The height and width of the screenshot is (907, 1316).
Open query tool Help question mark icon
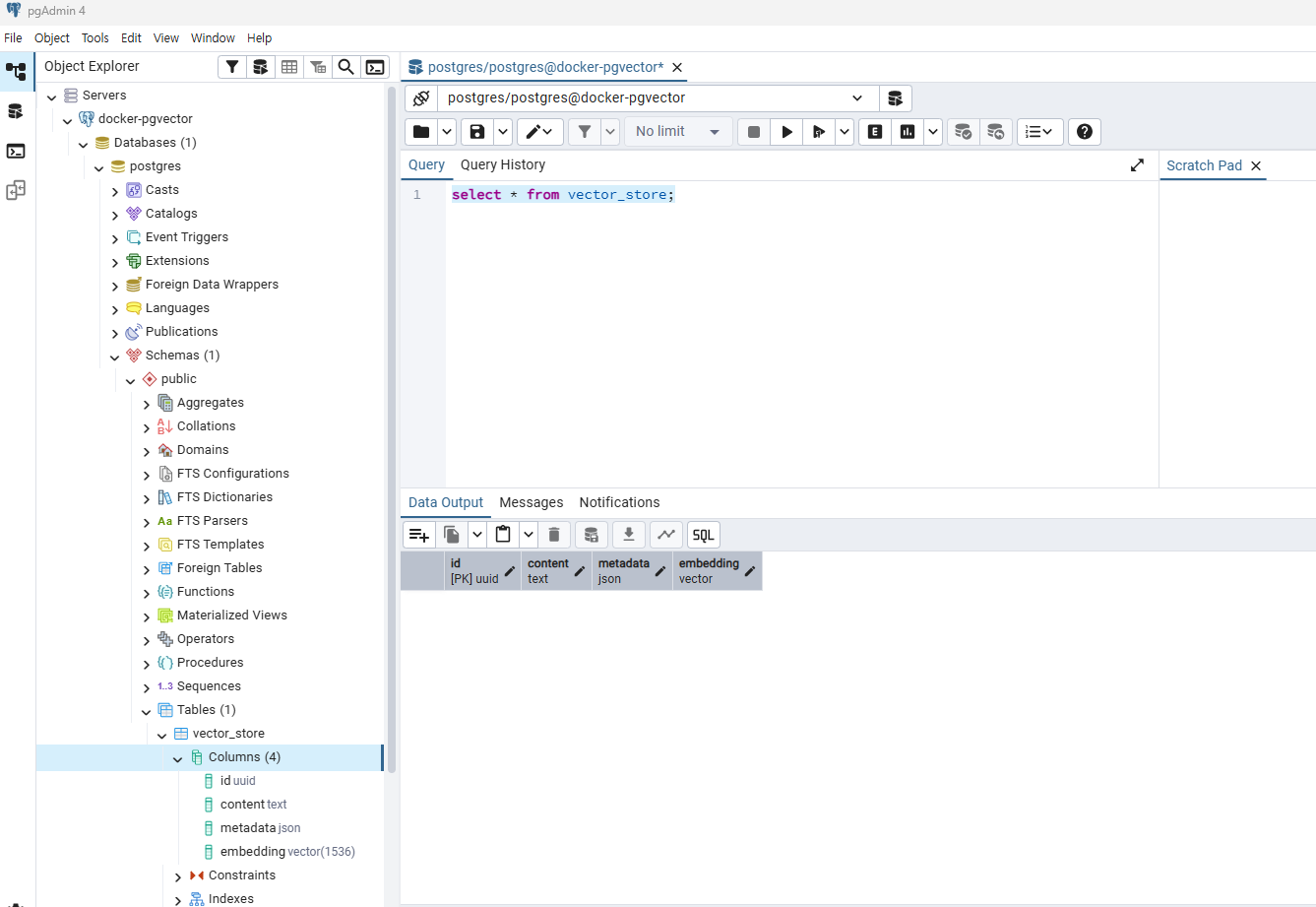(x=1085, y=132)
